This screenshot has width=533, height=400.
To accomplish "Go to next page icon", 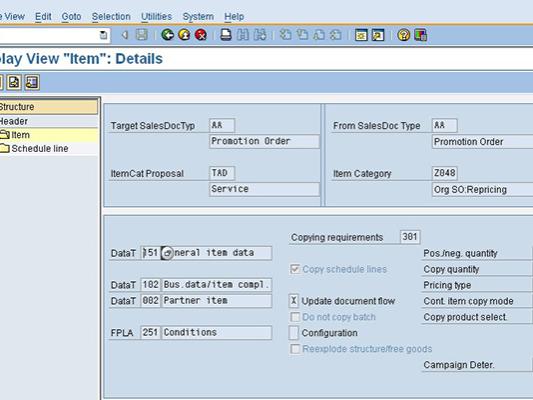I will (319, 35).
